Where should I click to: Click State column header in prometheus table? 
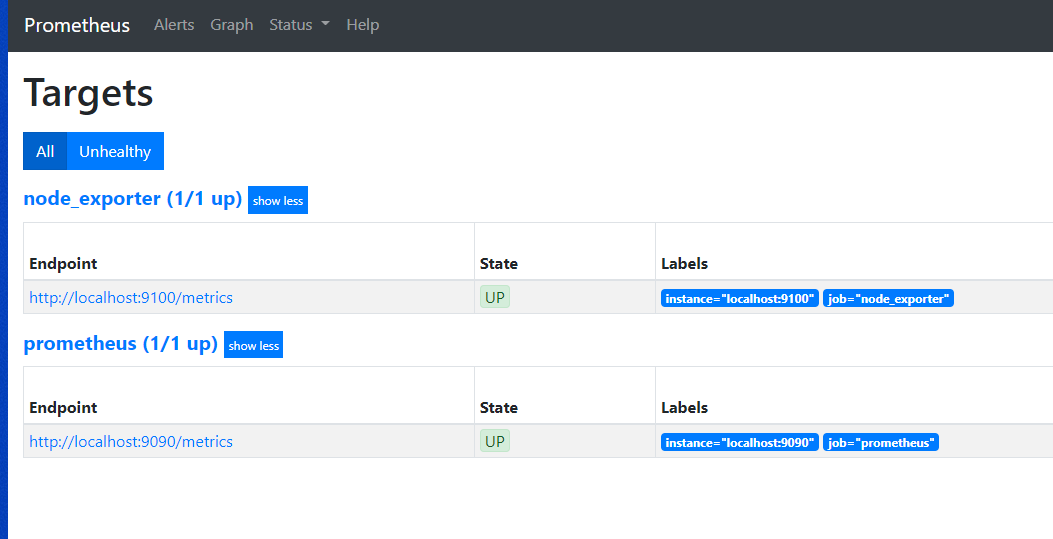click(x=499, y=407)
